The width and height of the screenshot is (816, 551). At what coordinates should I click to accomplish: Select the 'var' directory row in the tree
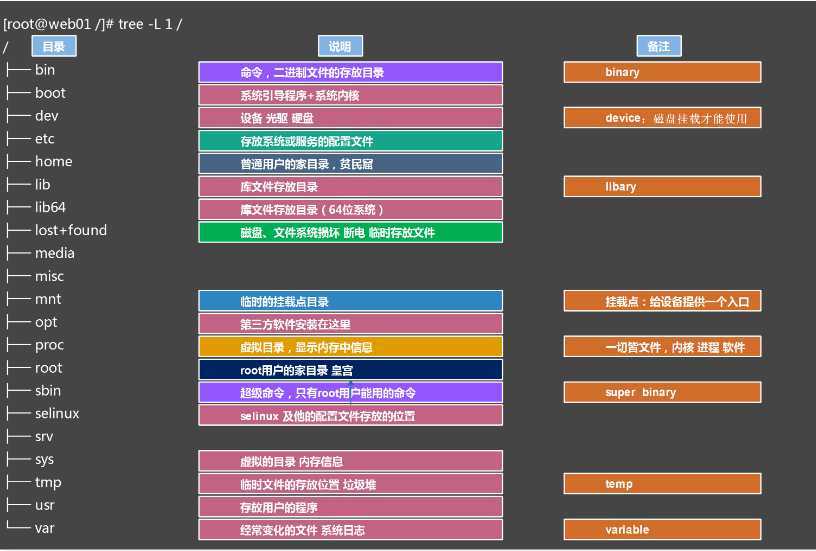31,528
